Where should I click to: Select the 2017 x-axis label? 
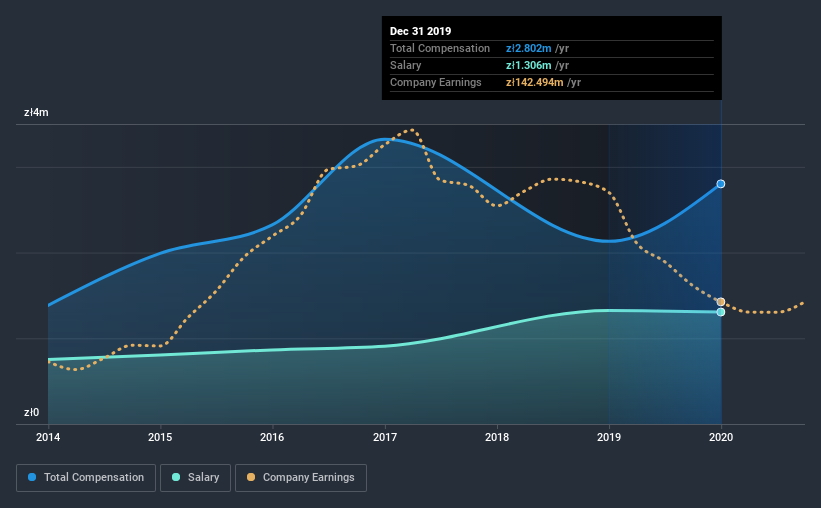(385, 437)
